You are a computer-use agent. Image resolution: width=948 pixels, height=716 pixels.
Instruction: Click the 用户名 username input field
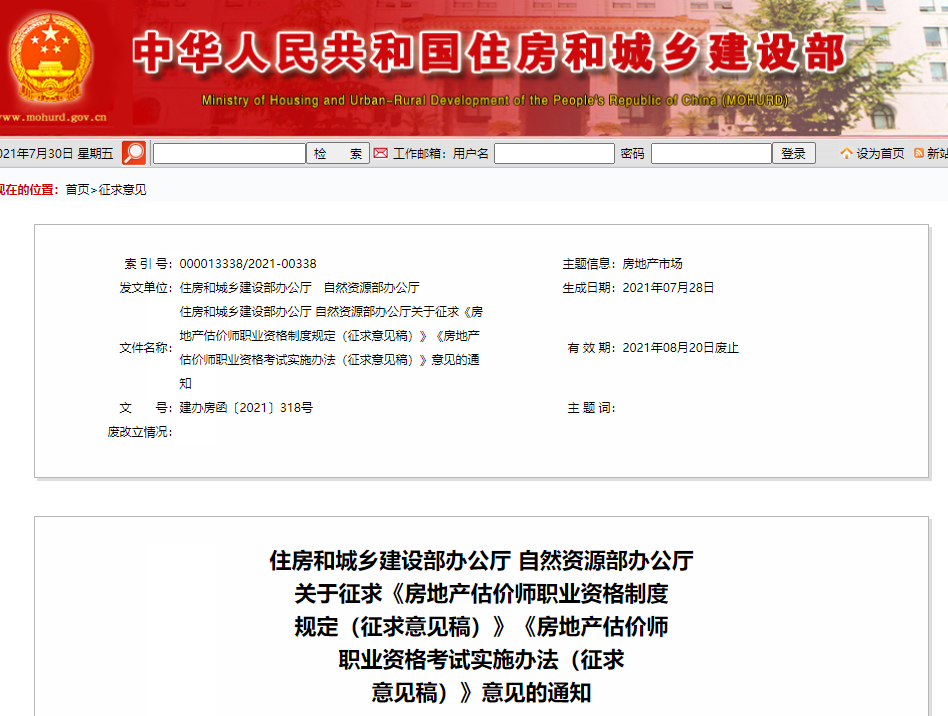tap(554, 154)
